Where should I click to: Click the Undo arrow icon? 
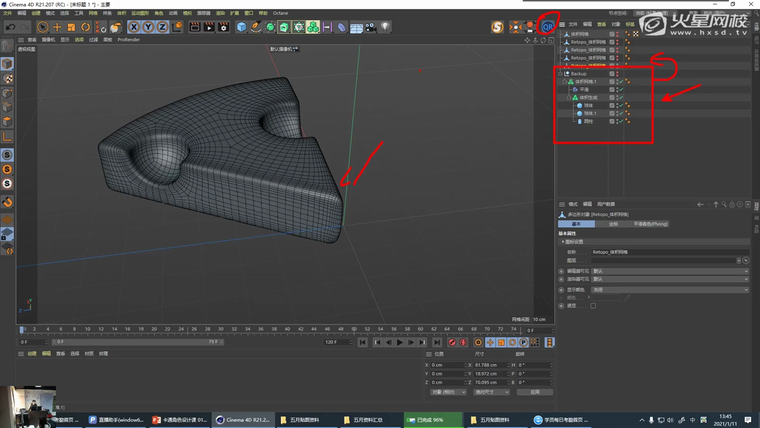pyautogui.click(x=10, y=27)
